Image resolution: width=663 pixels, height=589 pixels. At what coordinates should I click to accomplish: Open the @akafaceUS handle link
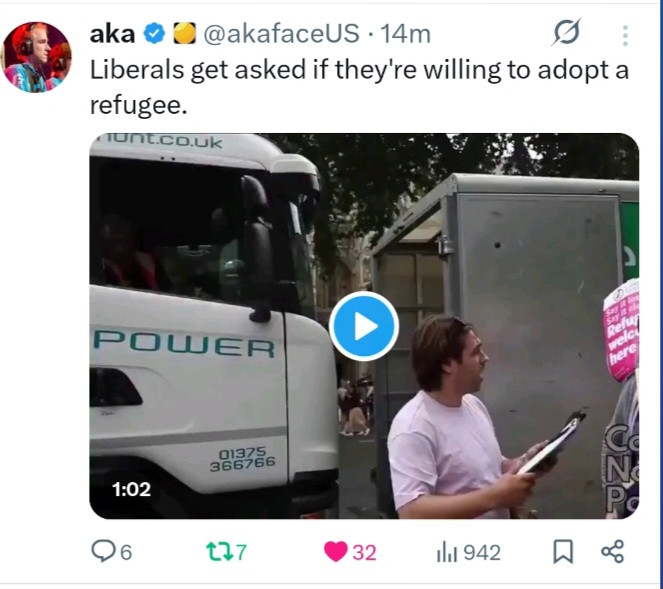click(x=282, y=34)
